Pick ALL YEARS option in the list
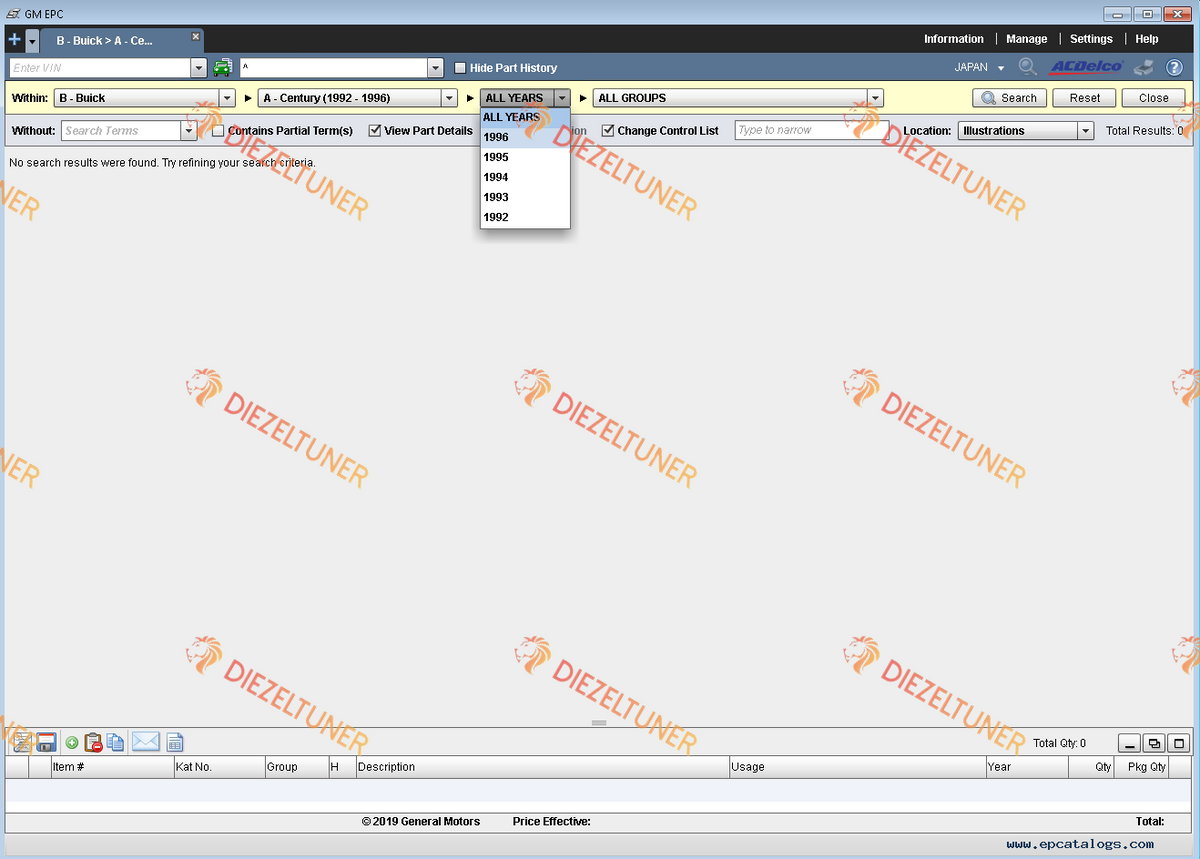1200x859 pixels. click(525, 117)
